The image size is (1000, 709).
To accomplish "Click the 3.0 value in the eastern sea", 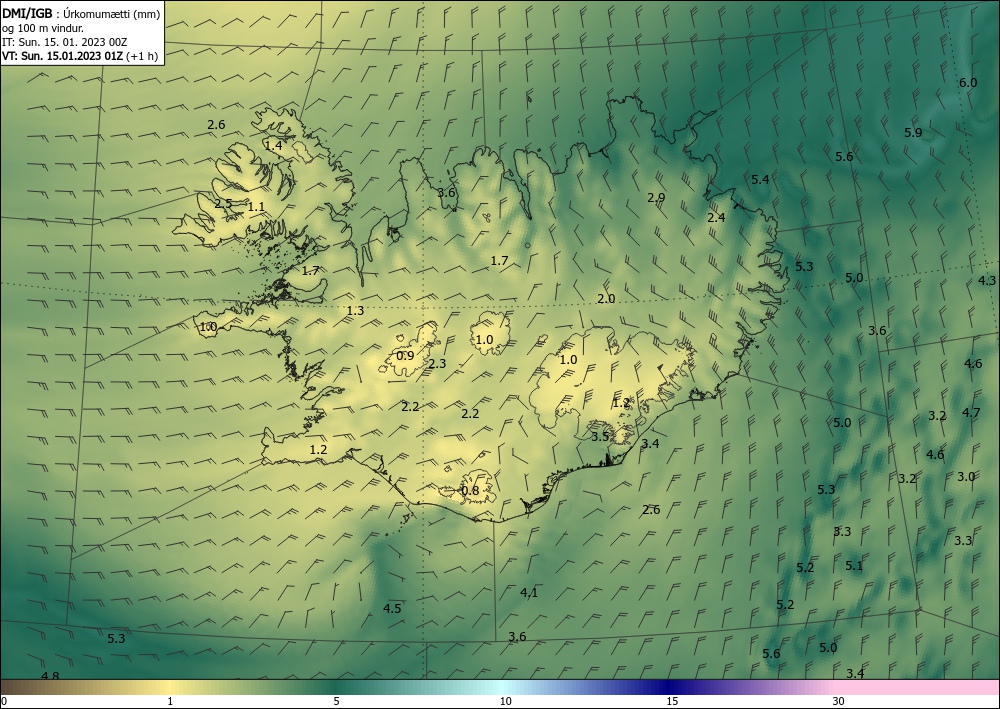I will [x=966, y=477].
